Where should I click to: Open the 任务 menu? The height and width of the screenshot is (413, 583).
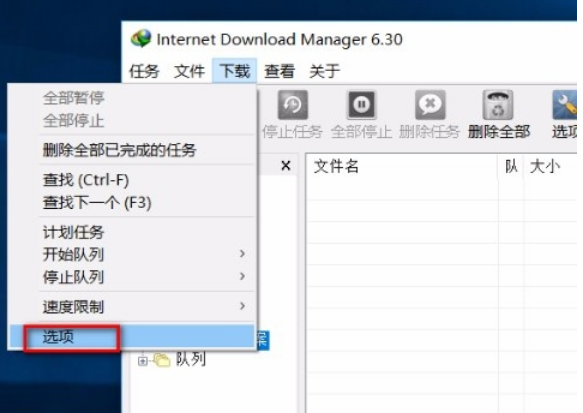[x=144, y=71]
